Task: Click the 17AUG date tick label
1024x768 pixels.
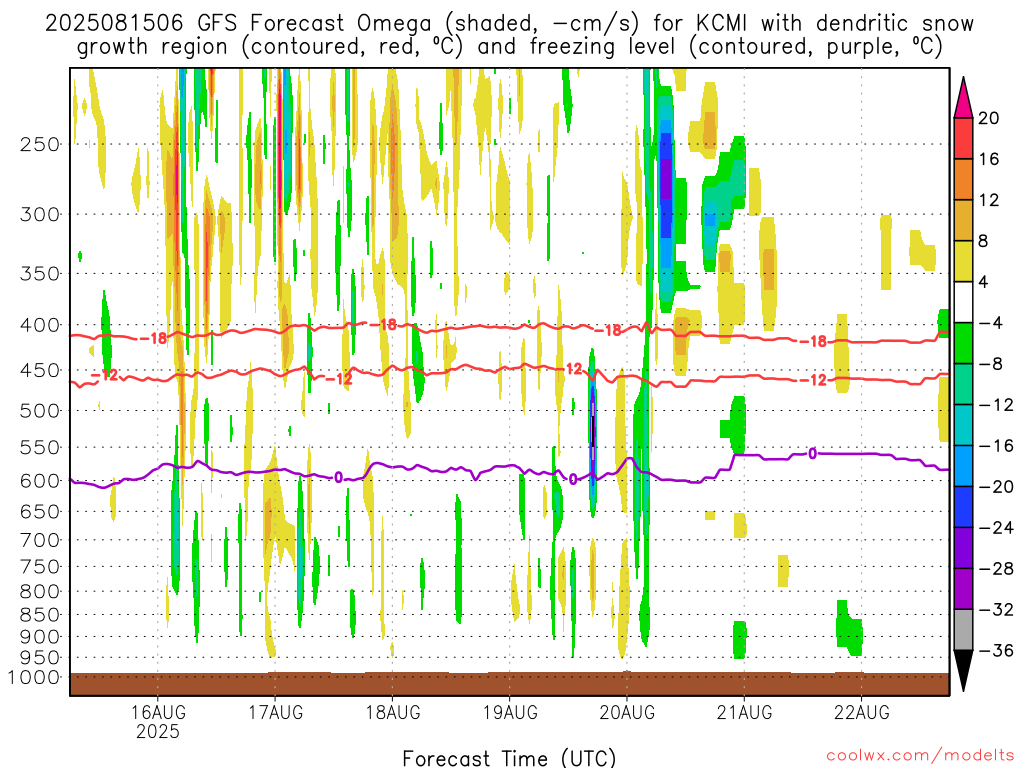Action: (276, 712)
